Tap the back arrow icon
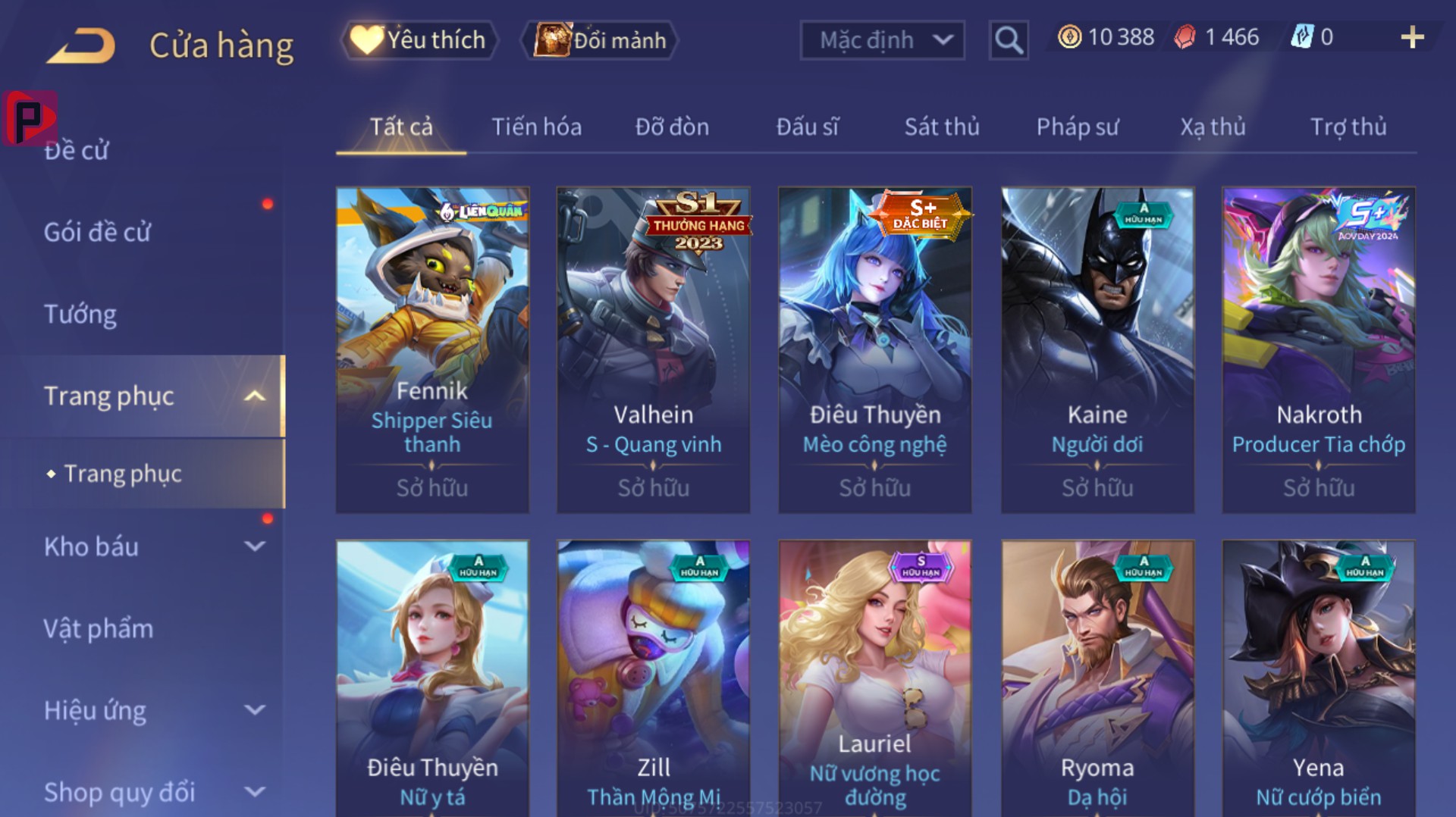Screen dimensions: 1456x817 tap(81, 45)
